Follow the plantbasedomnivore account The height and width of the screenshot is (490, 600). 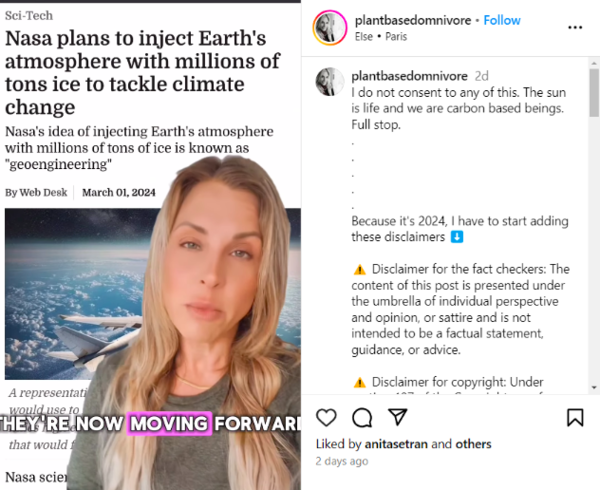pos(502,20)
